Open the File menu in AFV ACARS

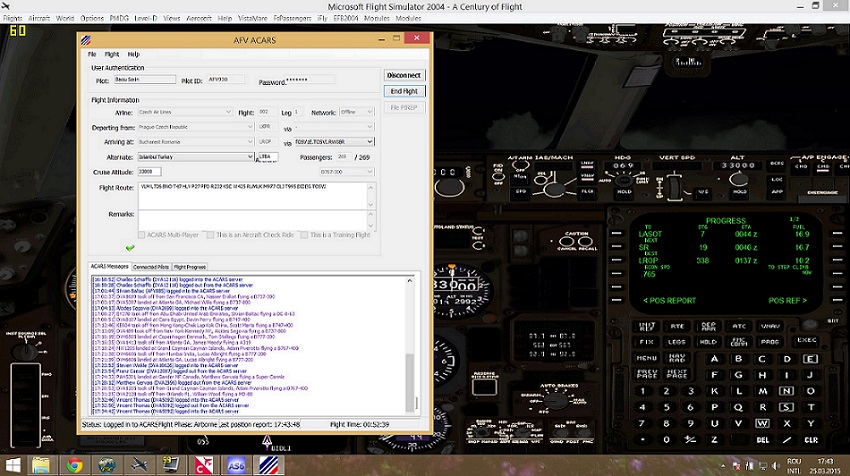click(x=92, y=54)
